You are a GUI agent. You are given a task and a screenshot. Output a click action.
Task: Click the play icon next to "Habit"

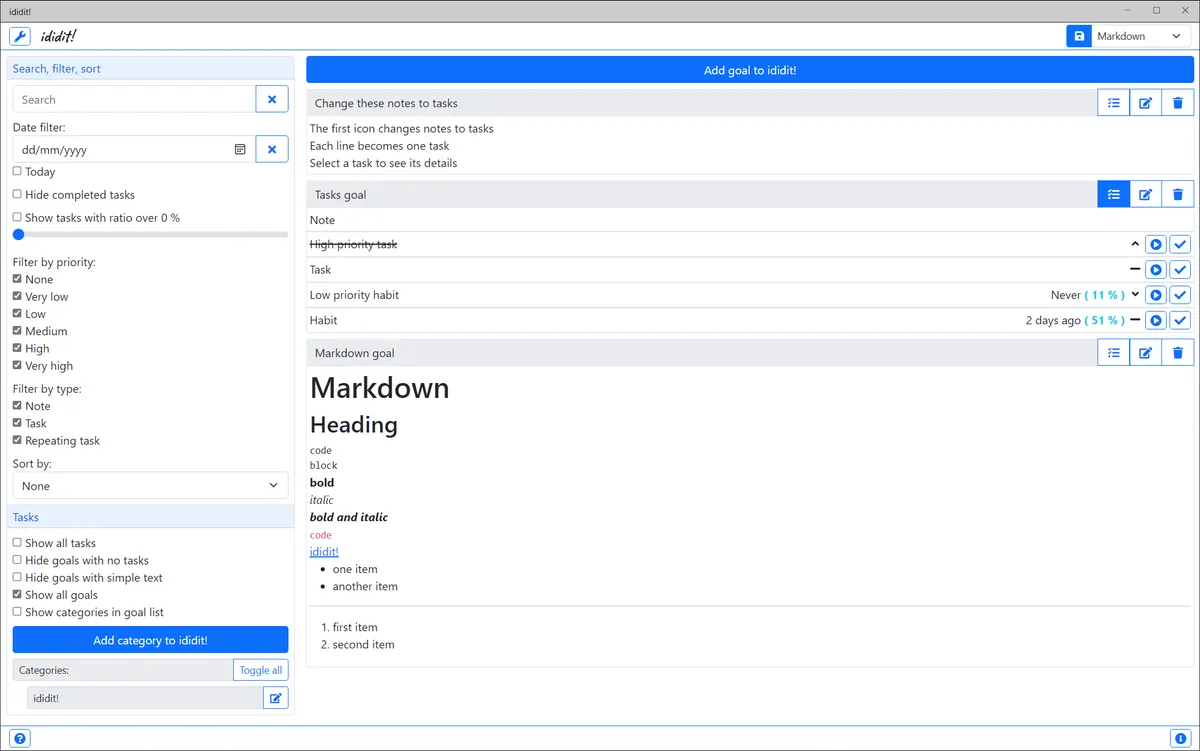(1156, 320)
